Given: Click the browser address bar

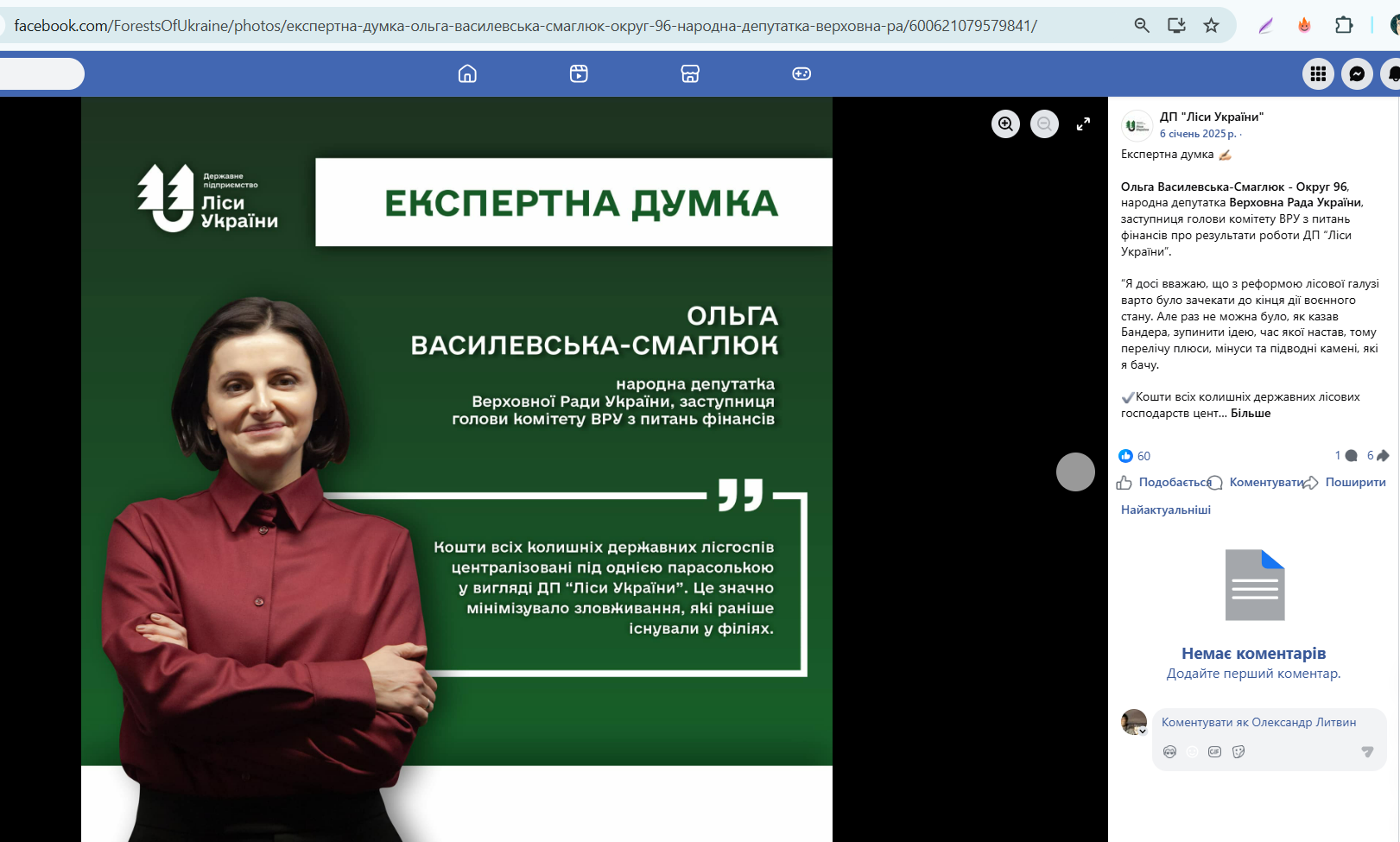Looking at the screenshot, I should point(518,25).
